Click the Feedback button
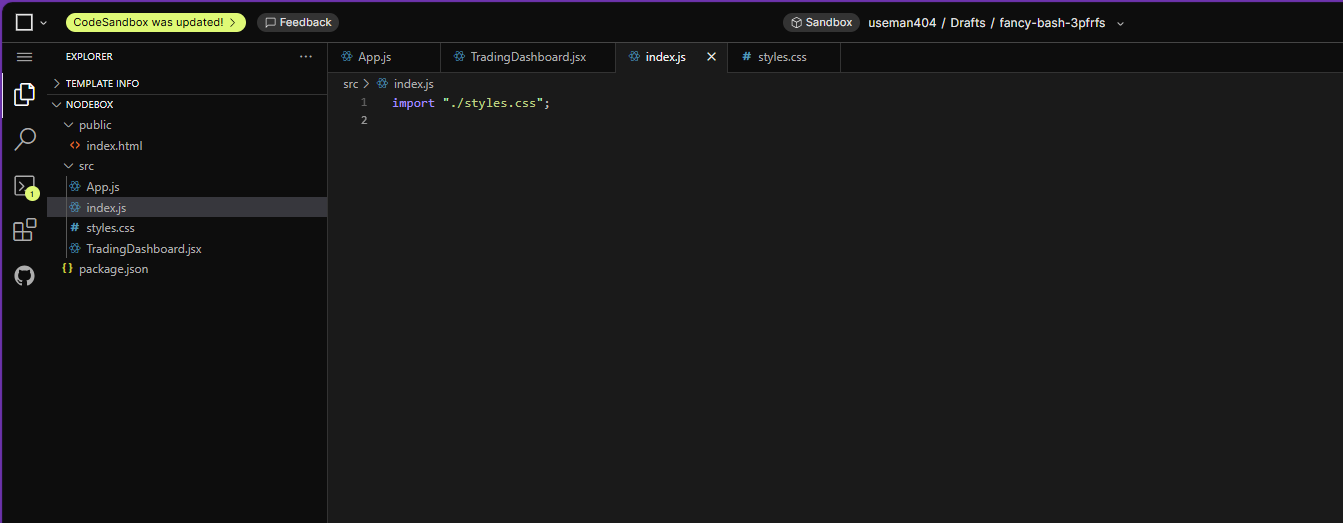The image size is (1343, 523). [298, 22]
